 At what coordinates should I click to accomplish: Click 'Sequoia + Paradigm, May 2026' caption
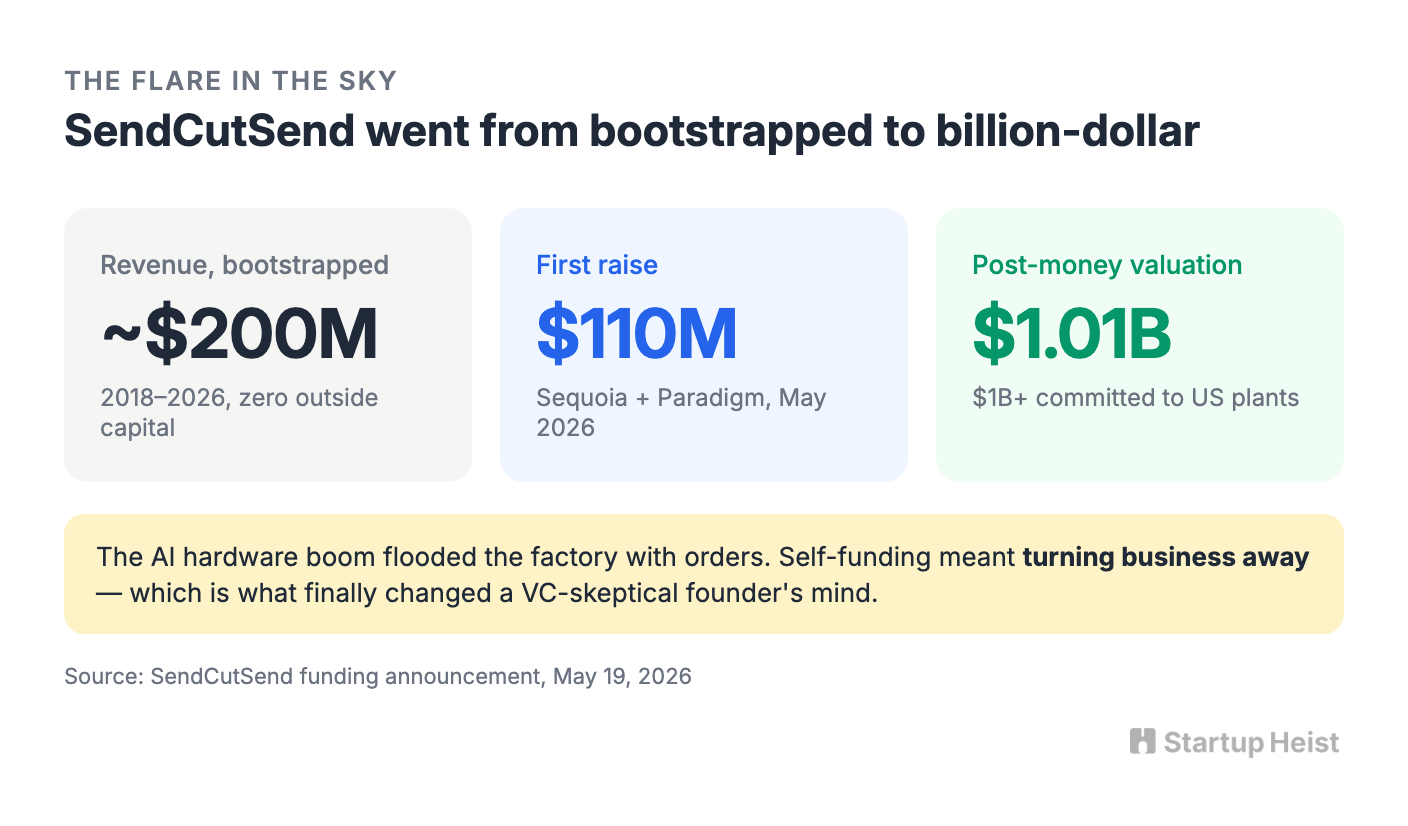pyautogui.click(x=682, y=412)
